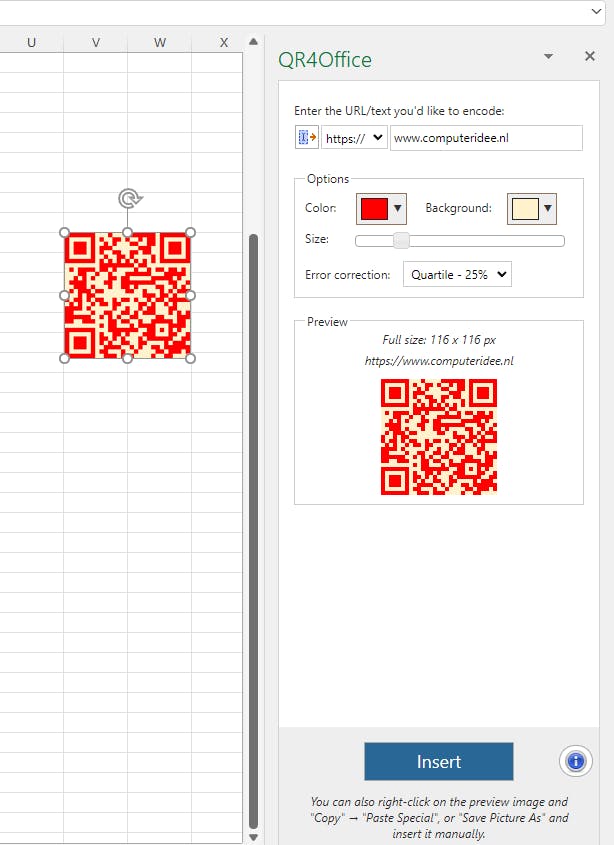The width and height of the screenshot is (614, 845).
Task: Click the QR4Office pane title
Action: pyautogui.click(x=325, y=60)
